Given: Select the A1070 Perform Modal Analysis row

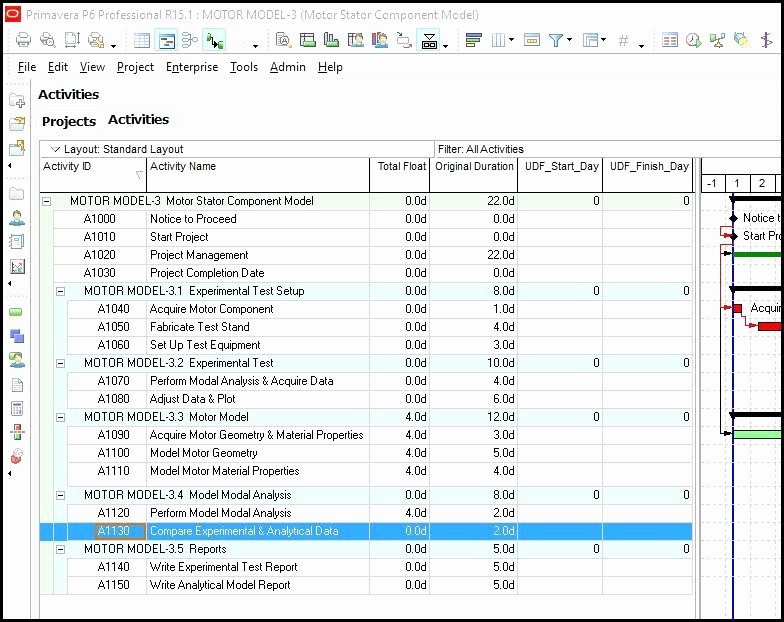Looking at the screenshot, I should (240, 381).
